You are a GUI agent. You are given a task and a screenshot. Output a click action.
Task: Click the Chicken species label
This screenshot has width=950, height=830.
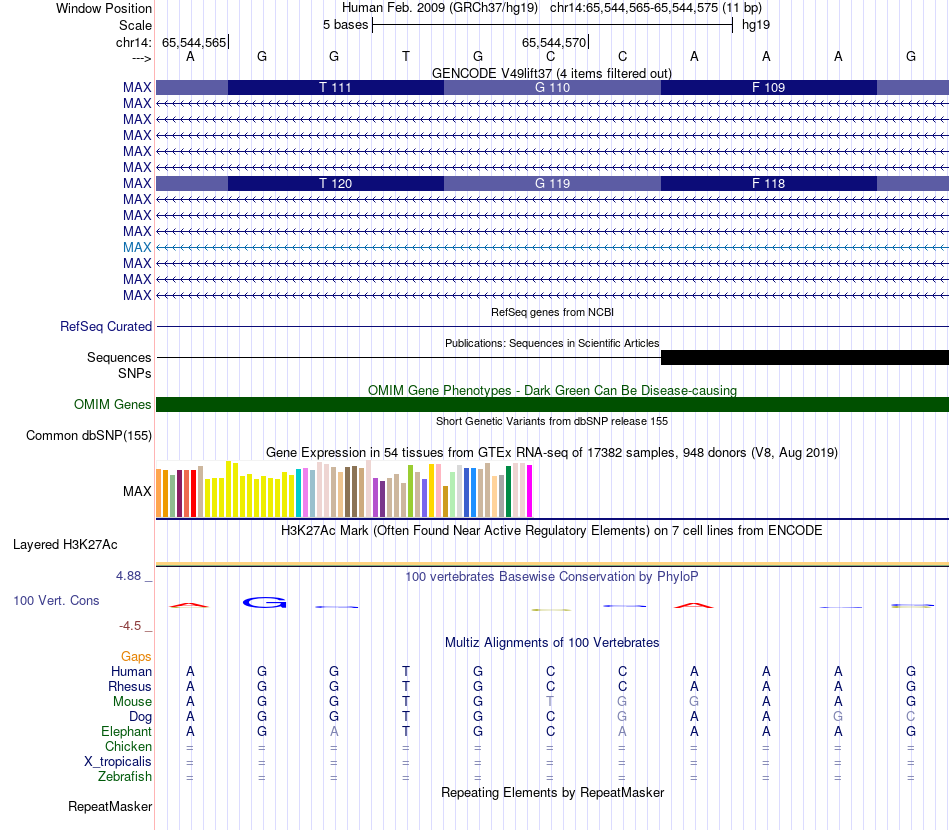[128, 746]
